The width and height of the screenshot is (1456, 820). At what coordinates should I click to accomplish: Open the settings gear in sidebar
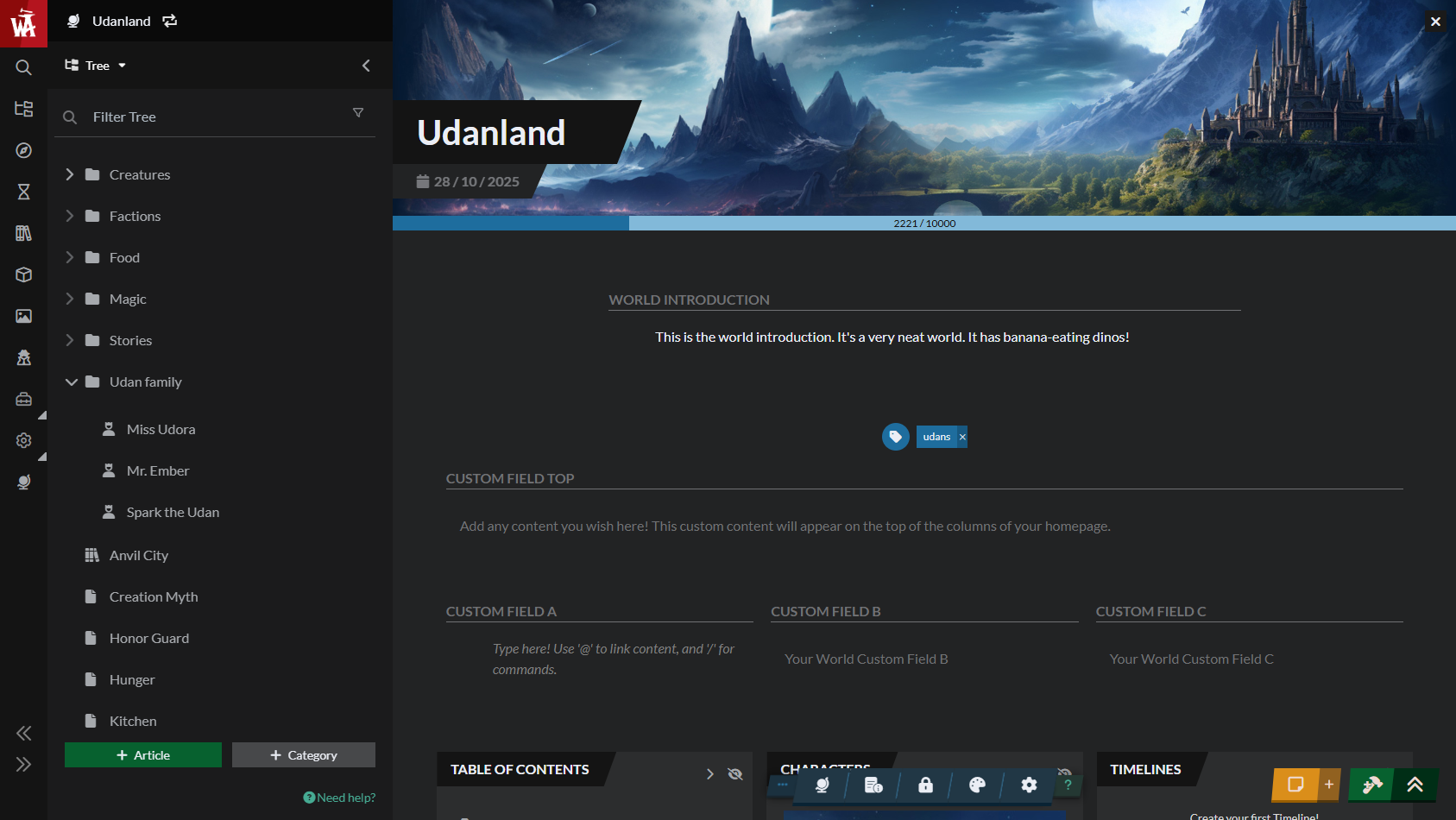pyautogui.click(x=23, y=440)
